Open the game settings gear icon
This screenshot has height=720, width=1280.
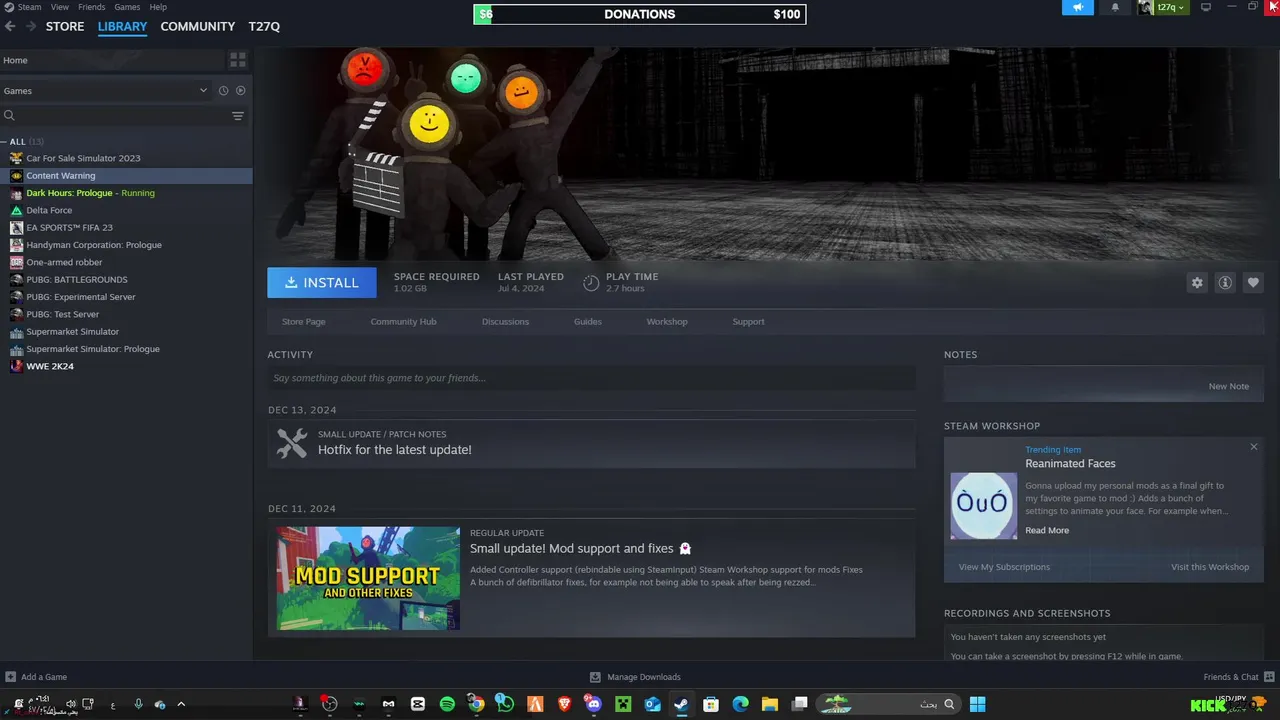coord(1197,283)
